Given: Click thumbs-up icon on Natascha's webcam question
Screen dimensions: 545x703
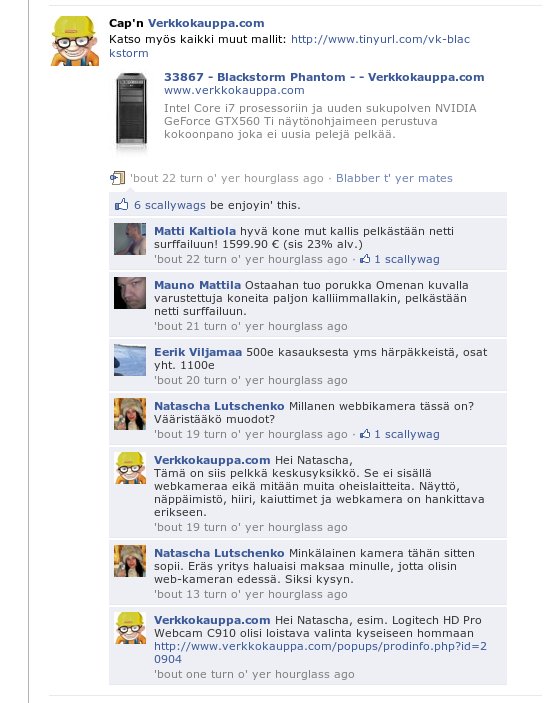Looking at the screenshot, I should (x=365, y=434).
